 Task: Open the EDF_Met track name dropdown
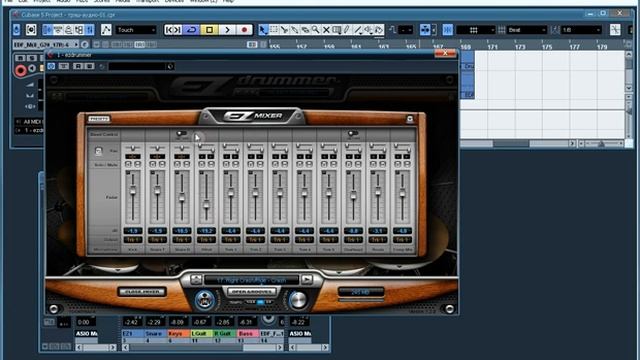point(46,44)
